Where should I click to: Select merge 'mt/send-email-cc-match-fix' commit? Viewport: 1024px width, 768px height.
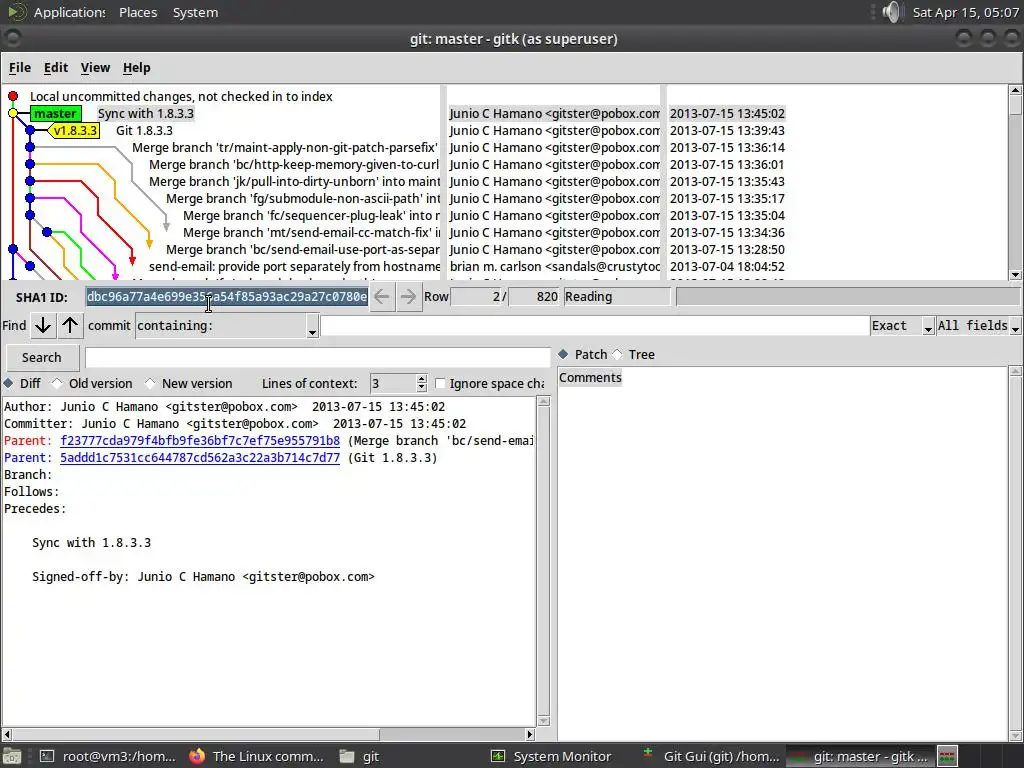pyautogui.click(x=312, y=232)
